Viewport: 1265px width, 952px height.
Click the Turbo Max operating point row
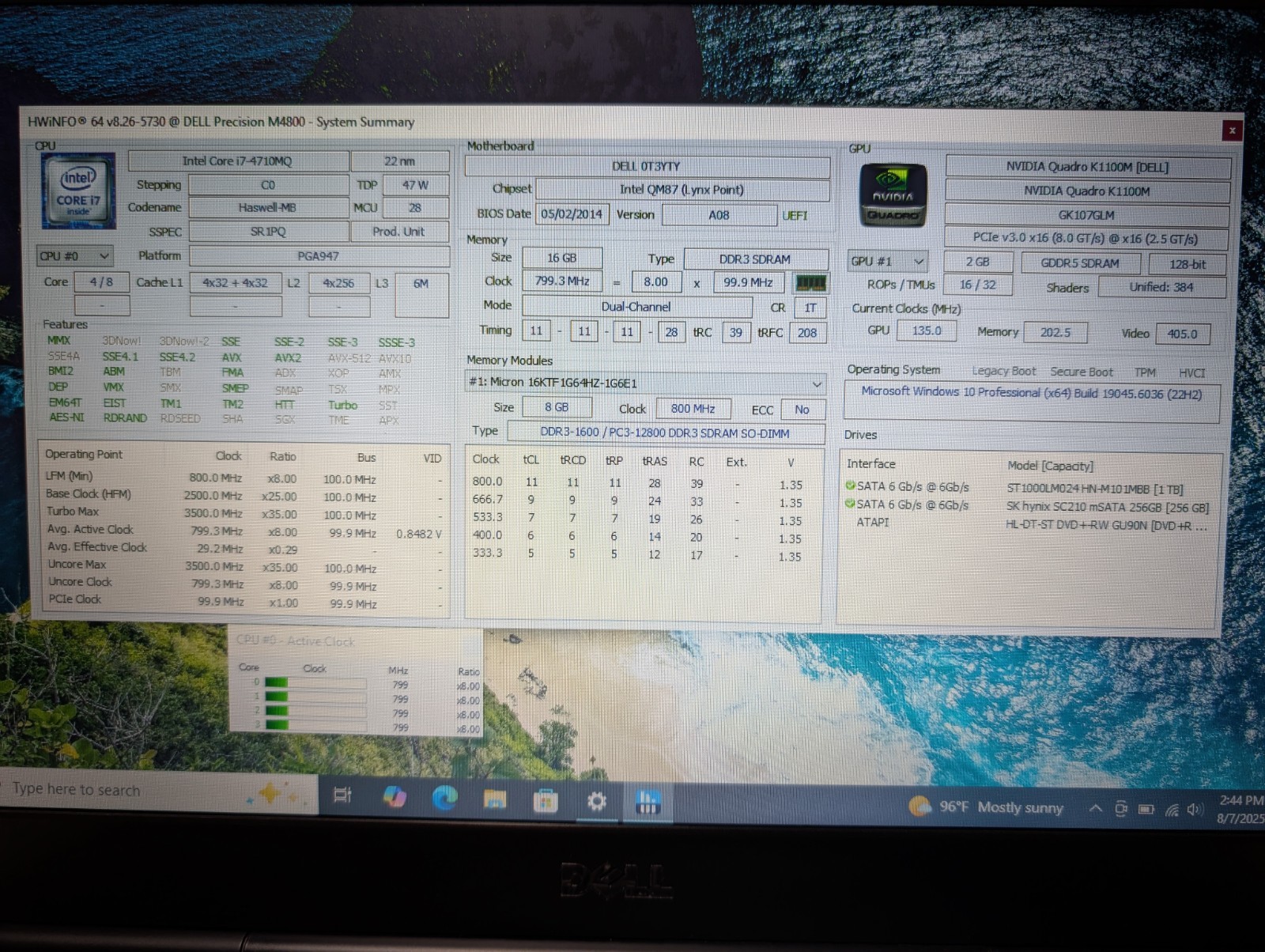click(x=244, y=513)
